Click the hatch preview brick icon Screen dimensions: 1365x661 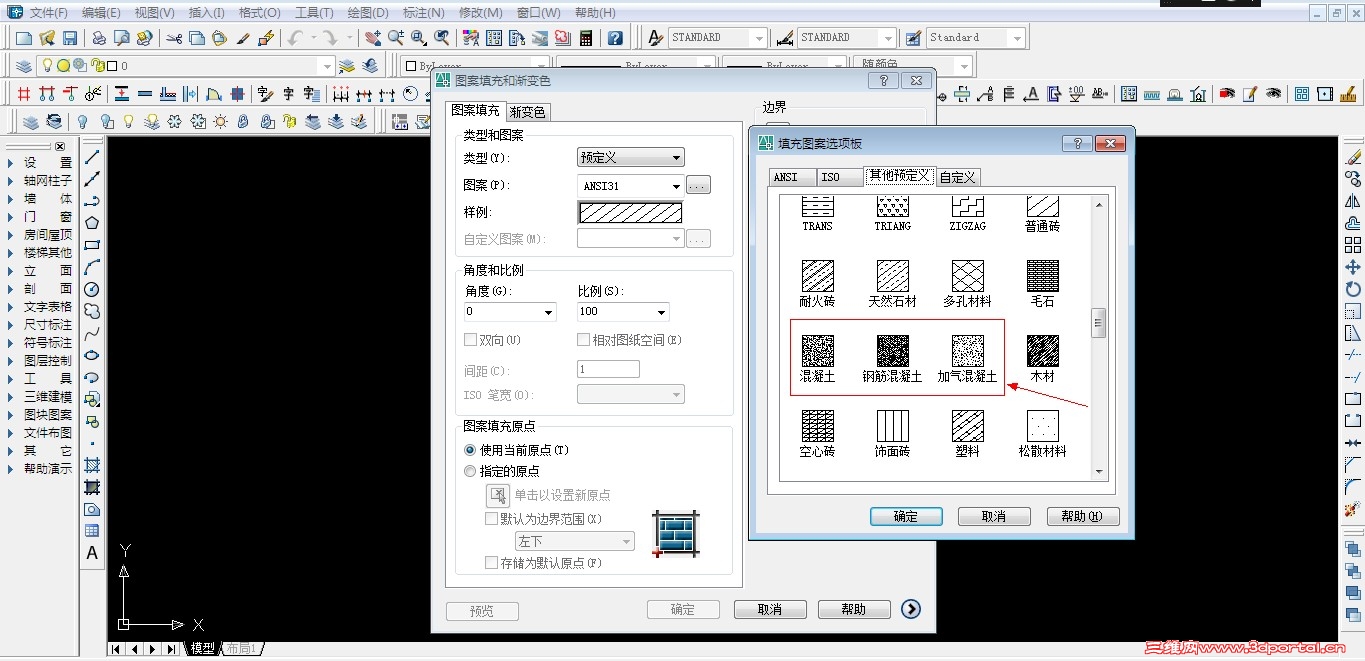tap(675, 533)
